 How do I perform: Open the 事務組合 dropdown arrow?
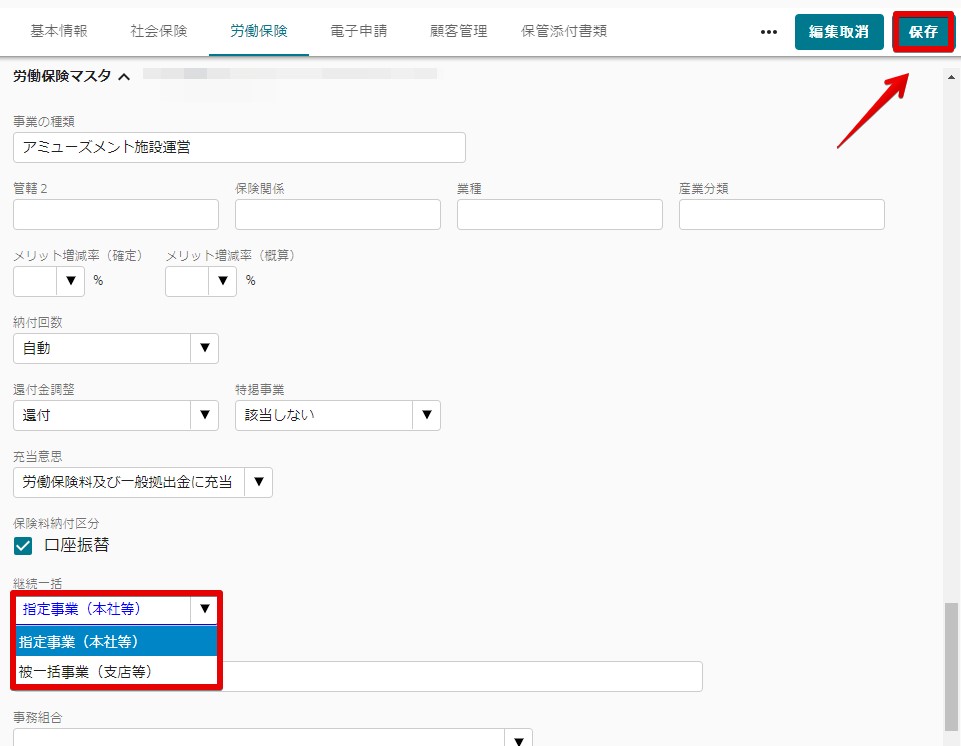click(518, 740)
